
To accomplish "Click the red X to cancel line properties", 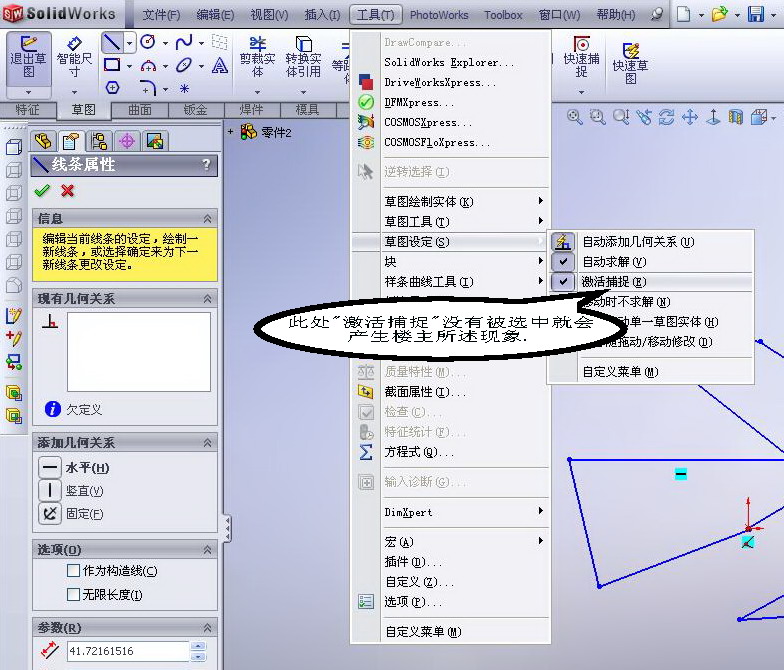I will coord(68,190).
